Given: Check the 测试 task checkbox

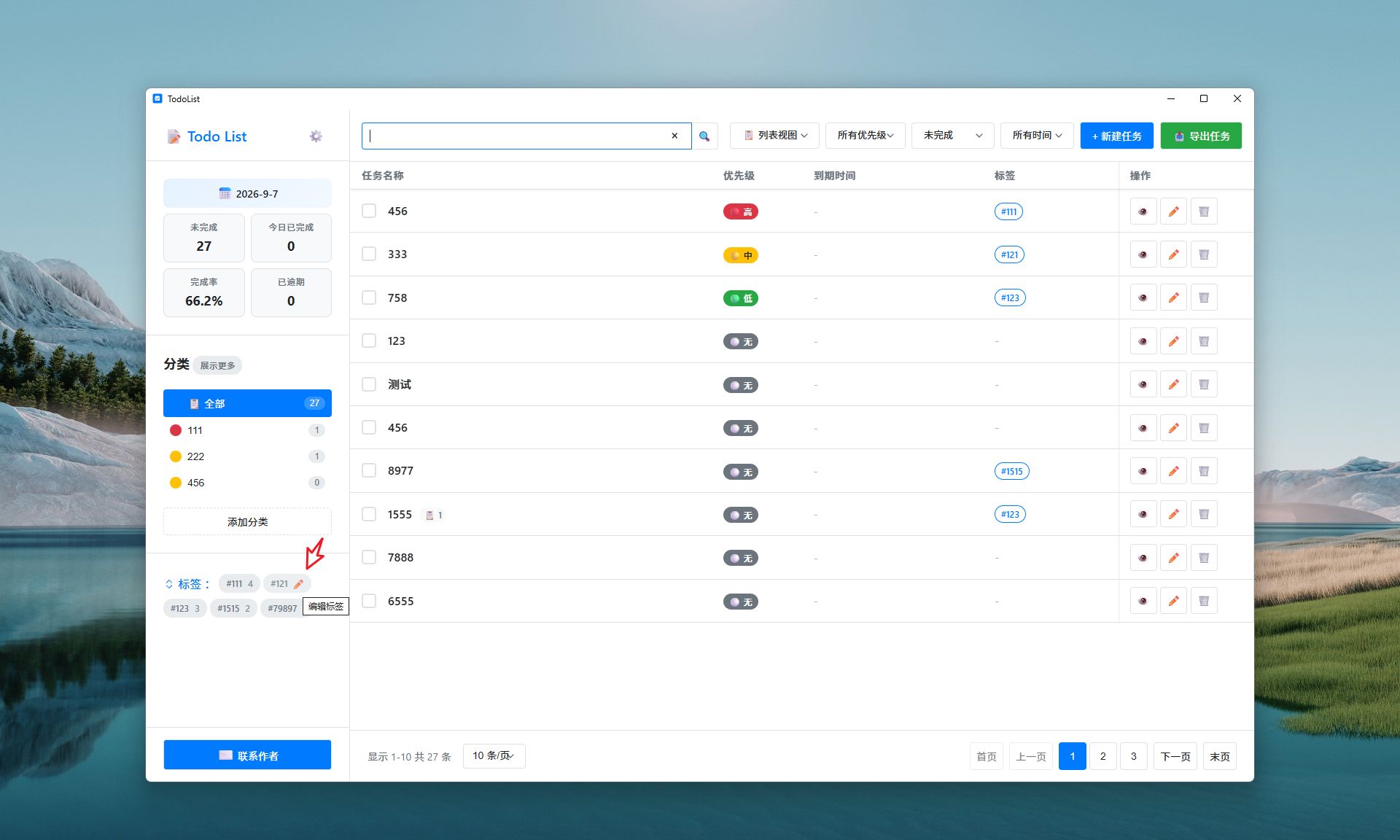Looking at the screenshot, I should click(369, 384).
